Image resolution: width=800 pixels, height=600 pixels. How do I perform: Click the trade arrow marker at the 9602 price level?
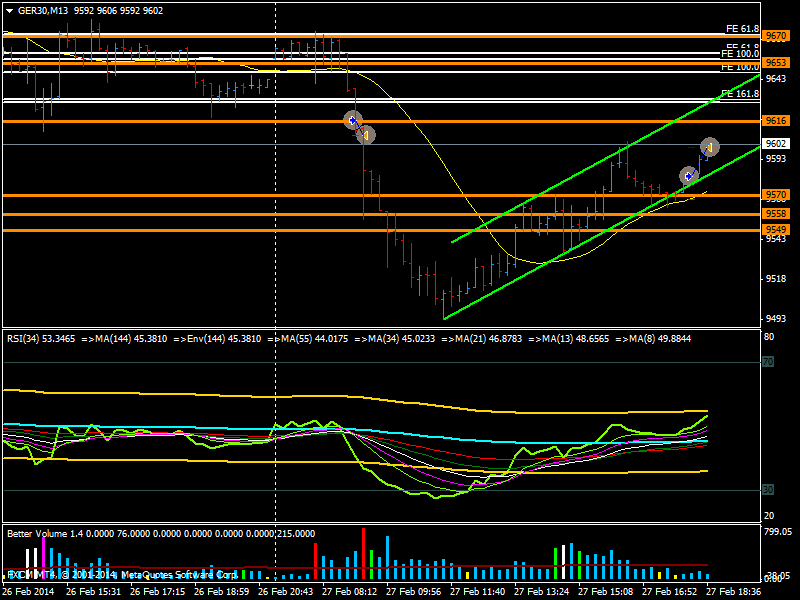pos(709,146)
